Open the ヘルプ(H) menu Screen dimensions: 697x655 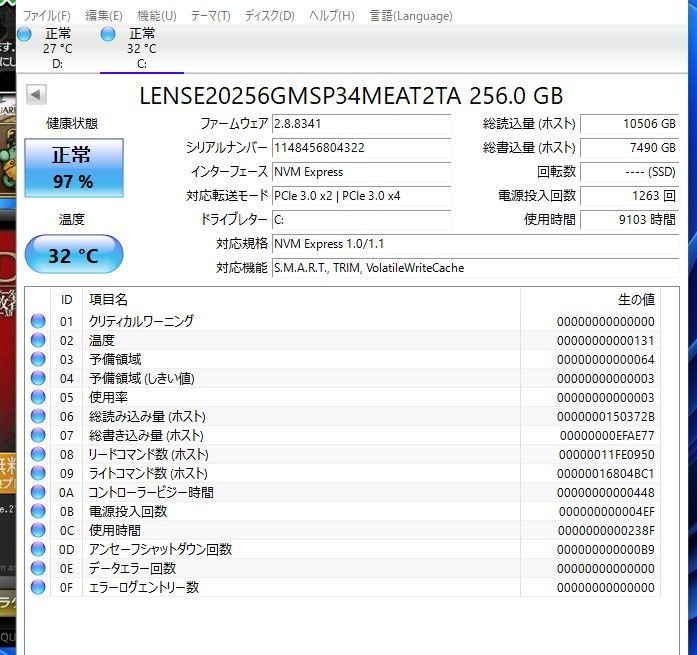point(332,16)
